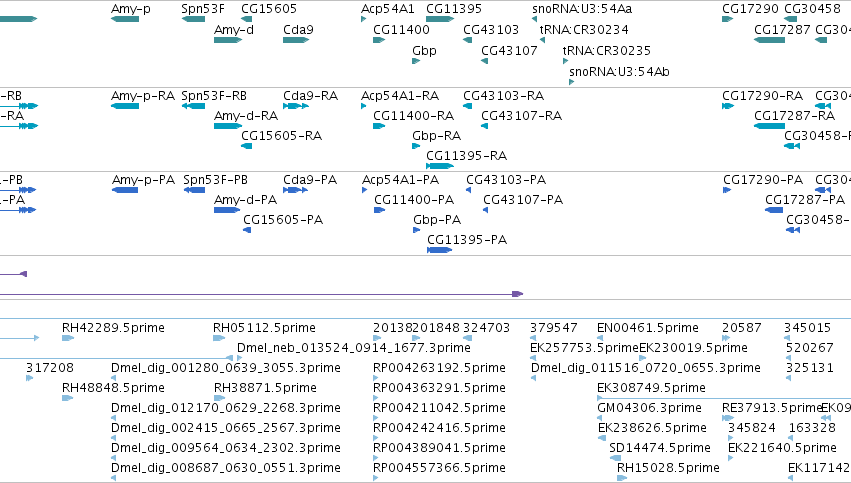The width and height of the screenshot is (851, 483).
Task: Click the CG43103 gene label
Action: [x=491, y=29]
